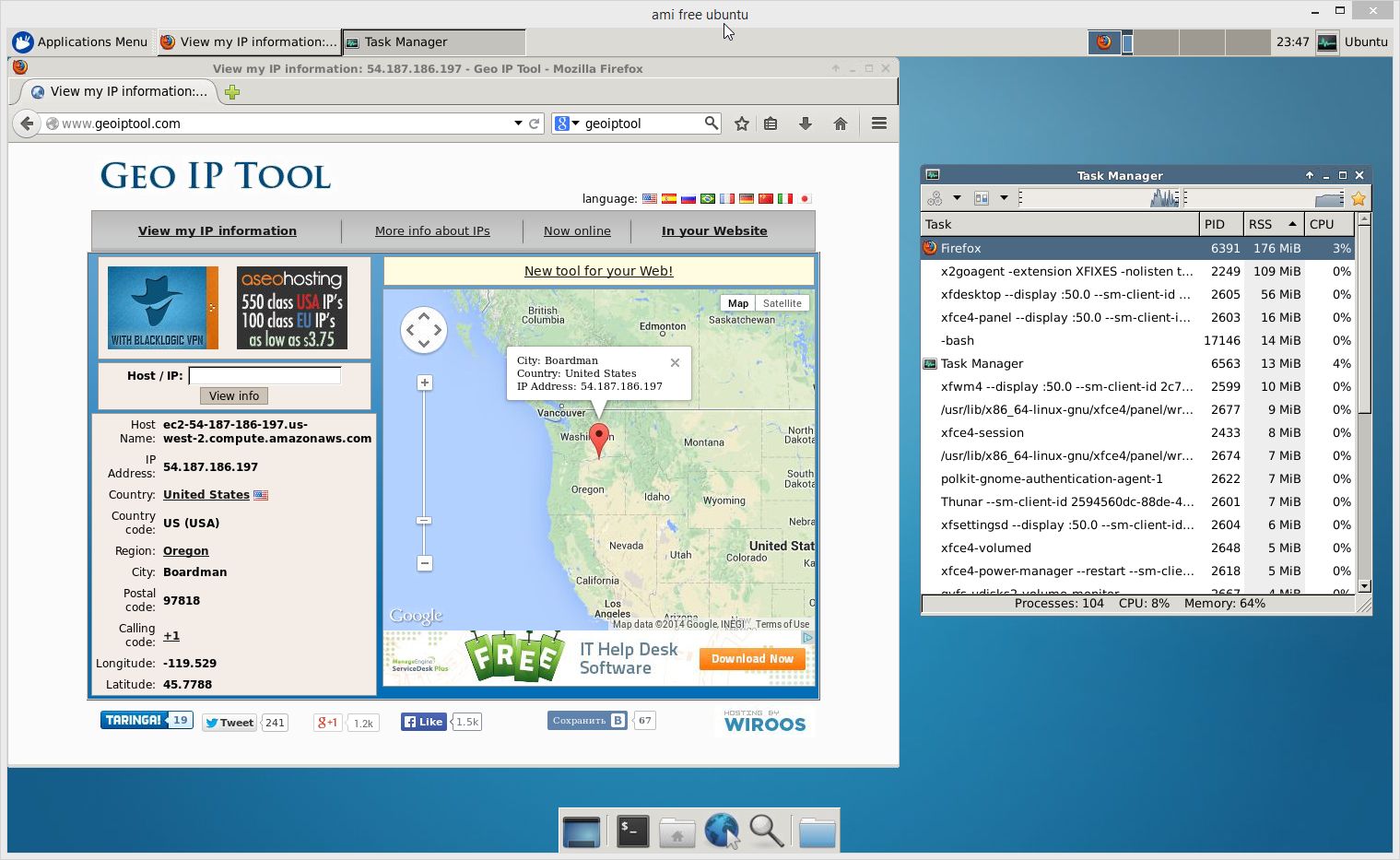Switch language with the German flag
The image size is (1400, 860).
pyautogui.click(x=747, y=198)
